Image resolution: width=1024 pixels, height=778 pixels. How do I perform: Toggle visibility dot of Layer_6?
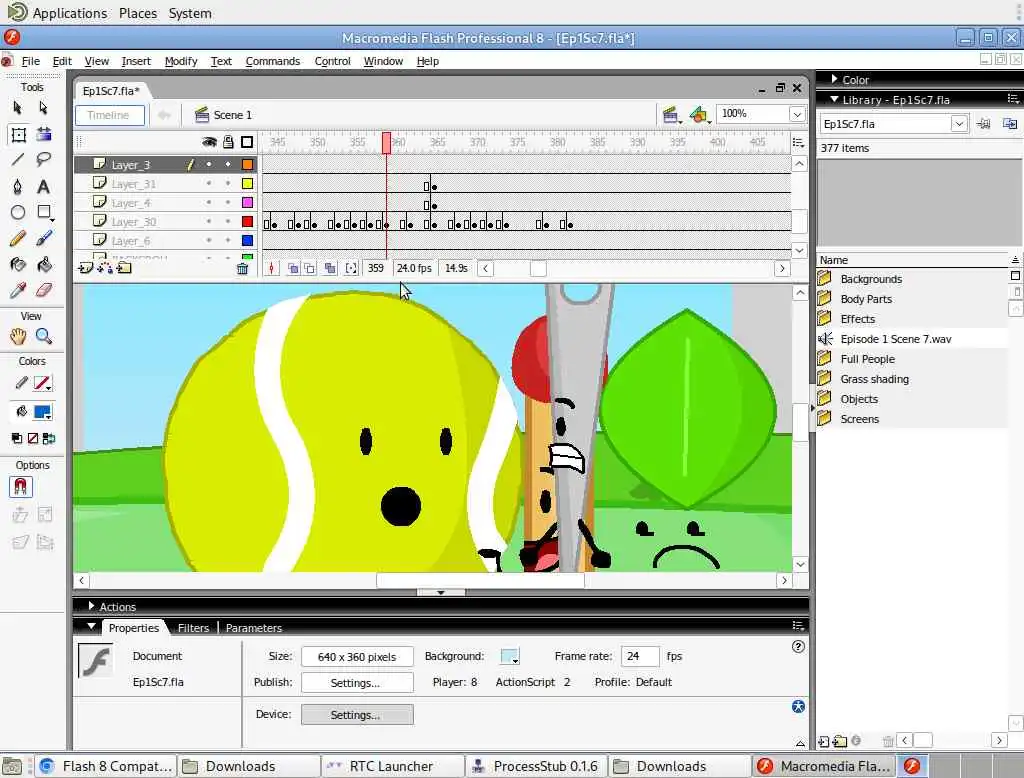209,240
